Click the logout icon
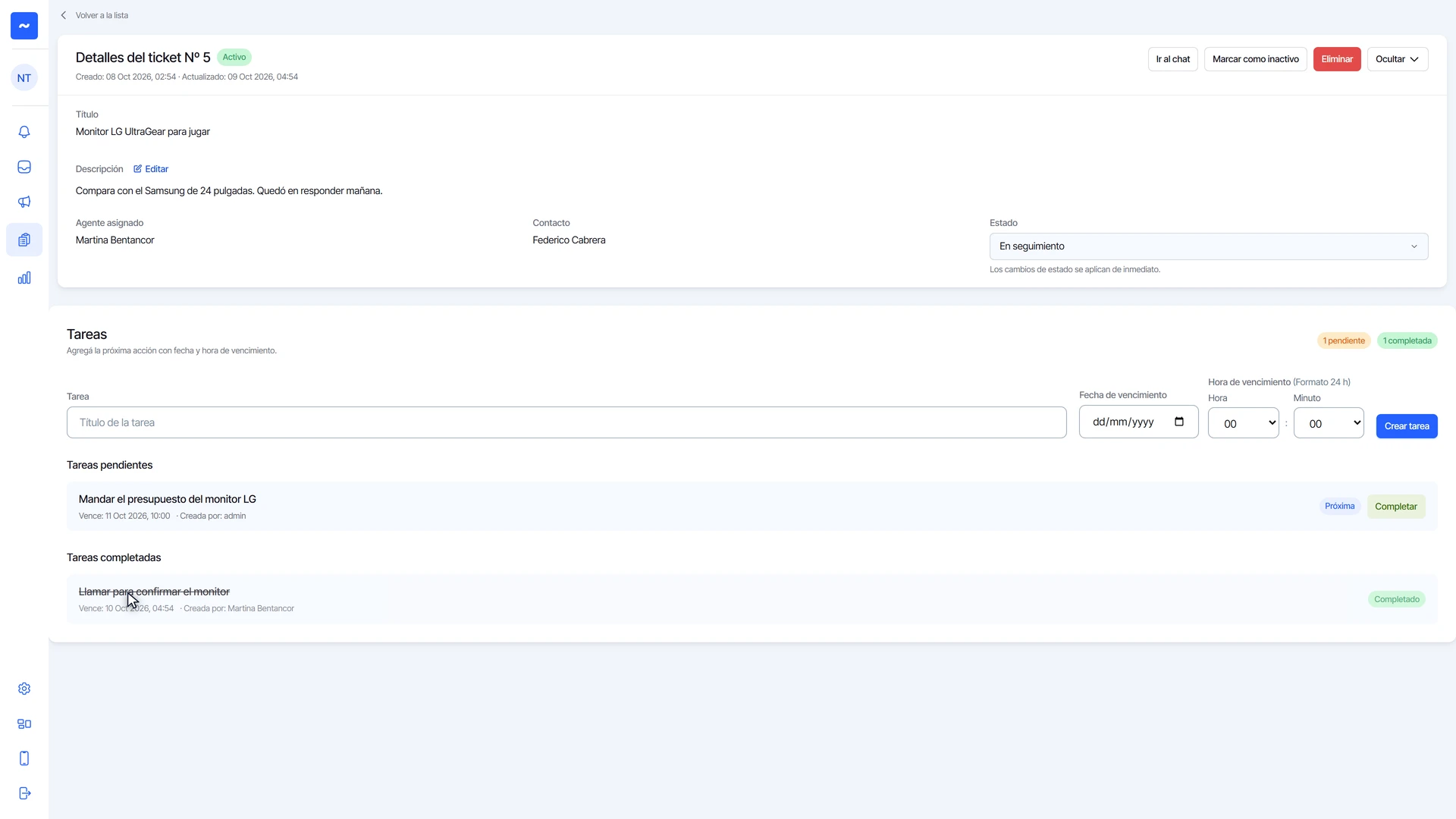The height and width of the screenshot is (819, 1456). tap(24, 793)
